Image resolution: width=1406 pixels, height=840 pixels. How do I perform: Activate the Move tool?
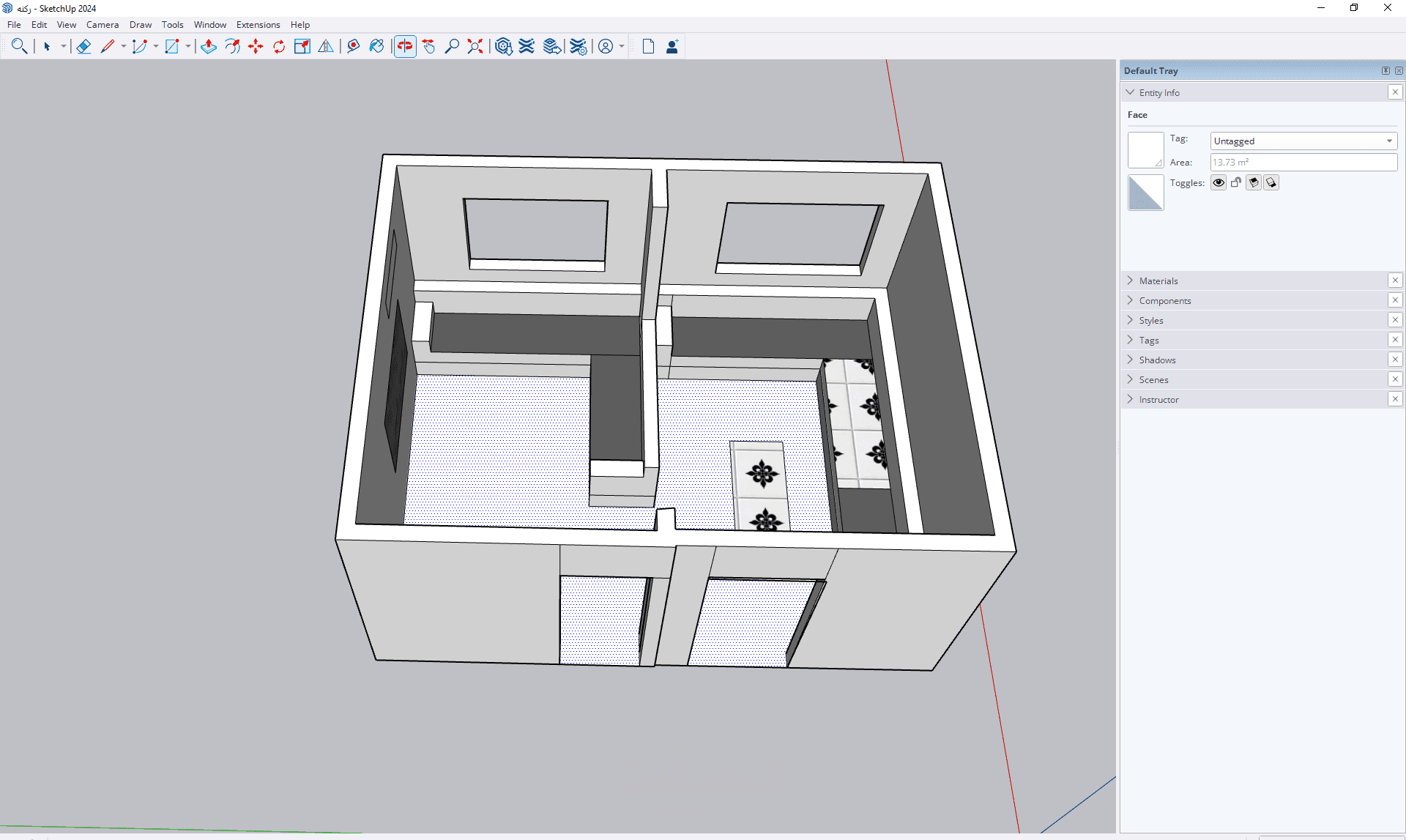pos(256,47)
